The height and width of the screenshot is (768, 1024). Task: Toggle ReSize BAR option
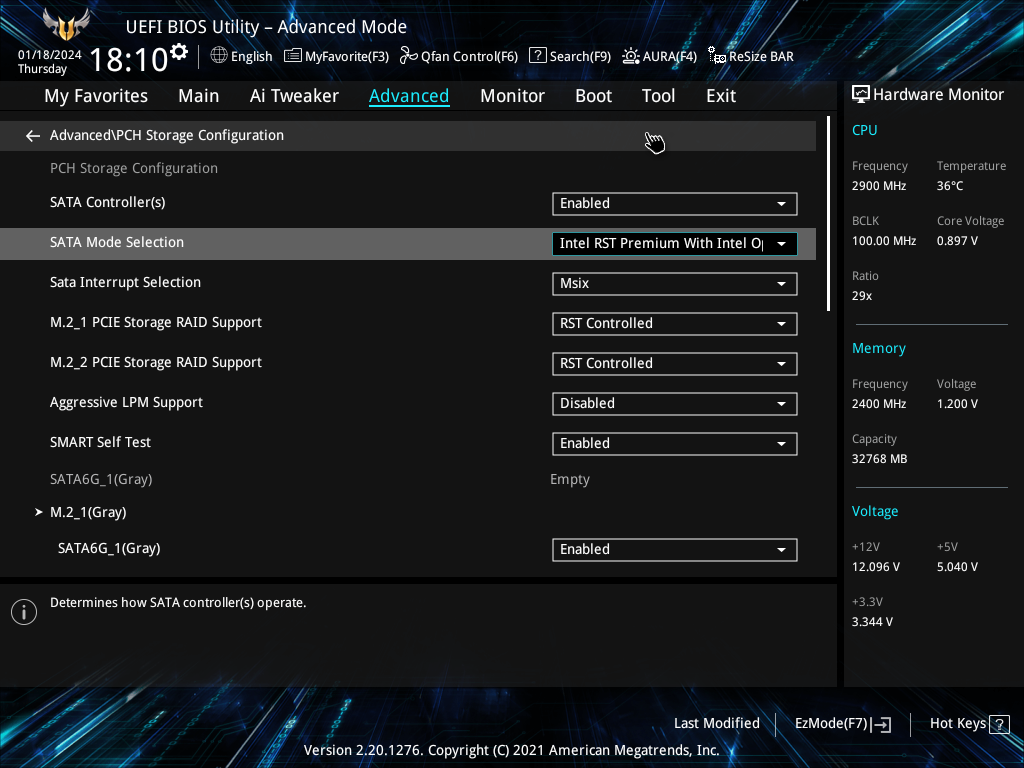[x=761, y=57]
